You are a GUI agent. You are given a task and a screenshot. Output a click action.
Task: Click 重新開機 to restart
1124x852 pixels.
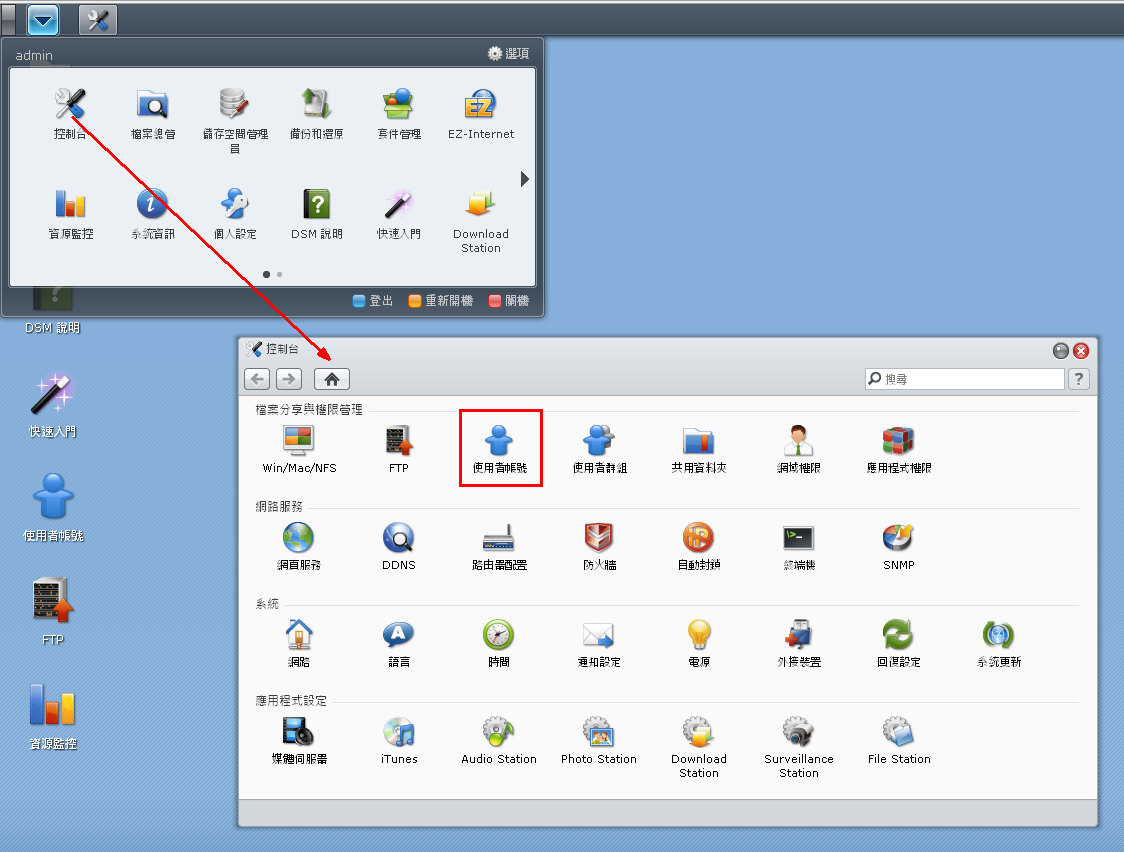tap(440, 300)
